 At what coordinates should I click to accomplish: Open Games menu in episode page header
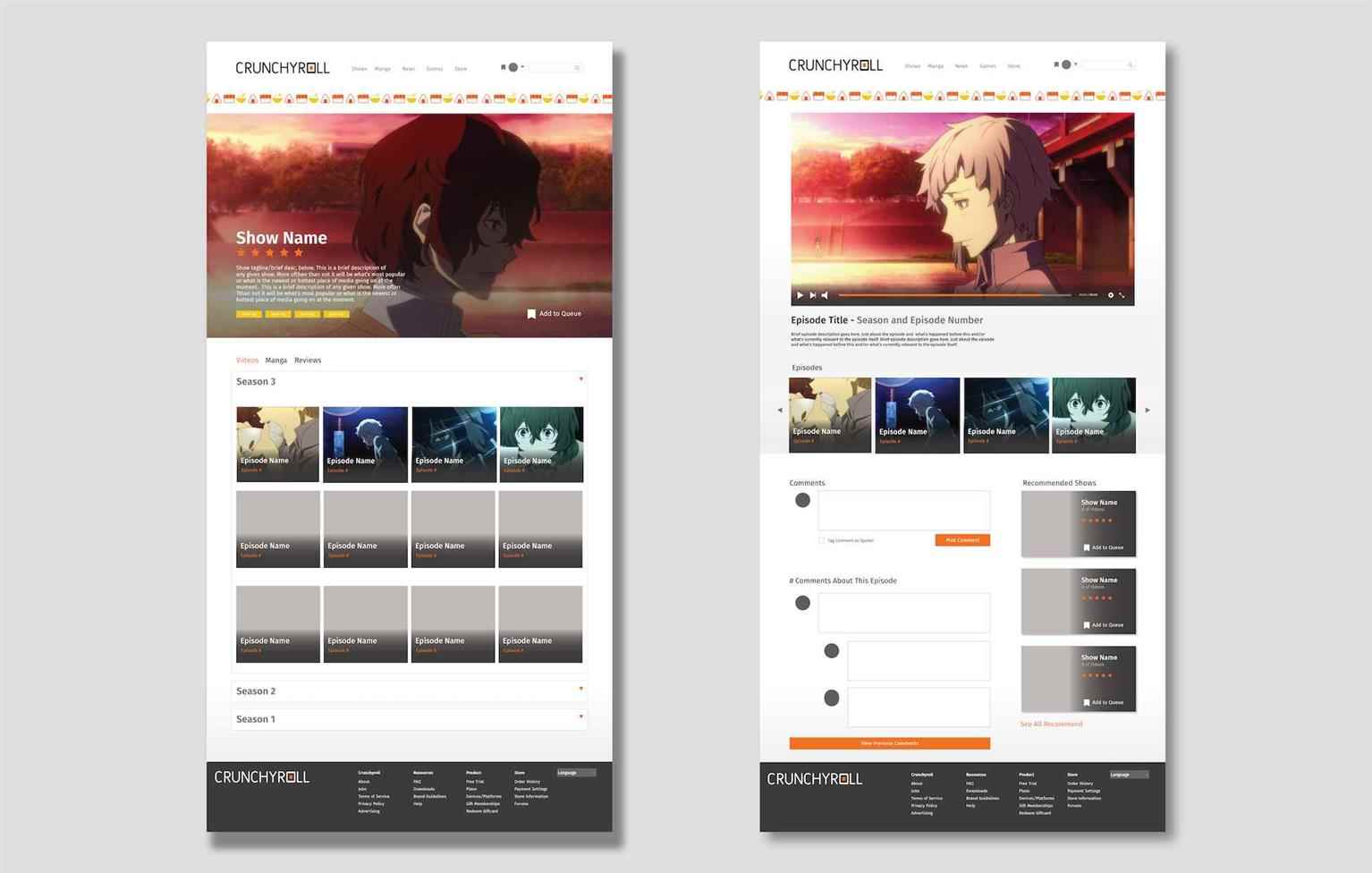(x=987, y=66)
